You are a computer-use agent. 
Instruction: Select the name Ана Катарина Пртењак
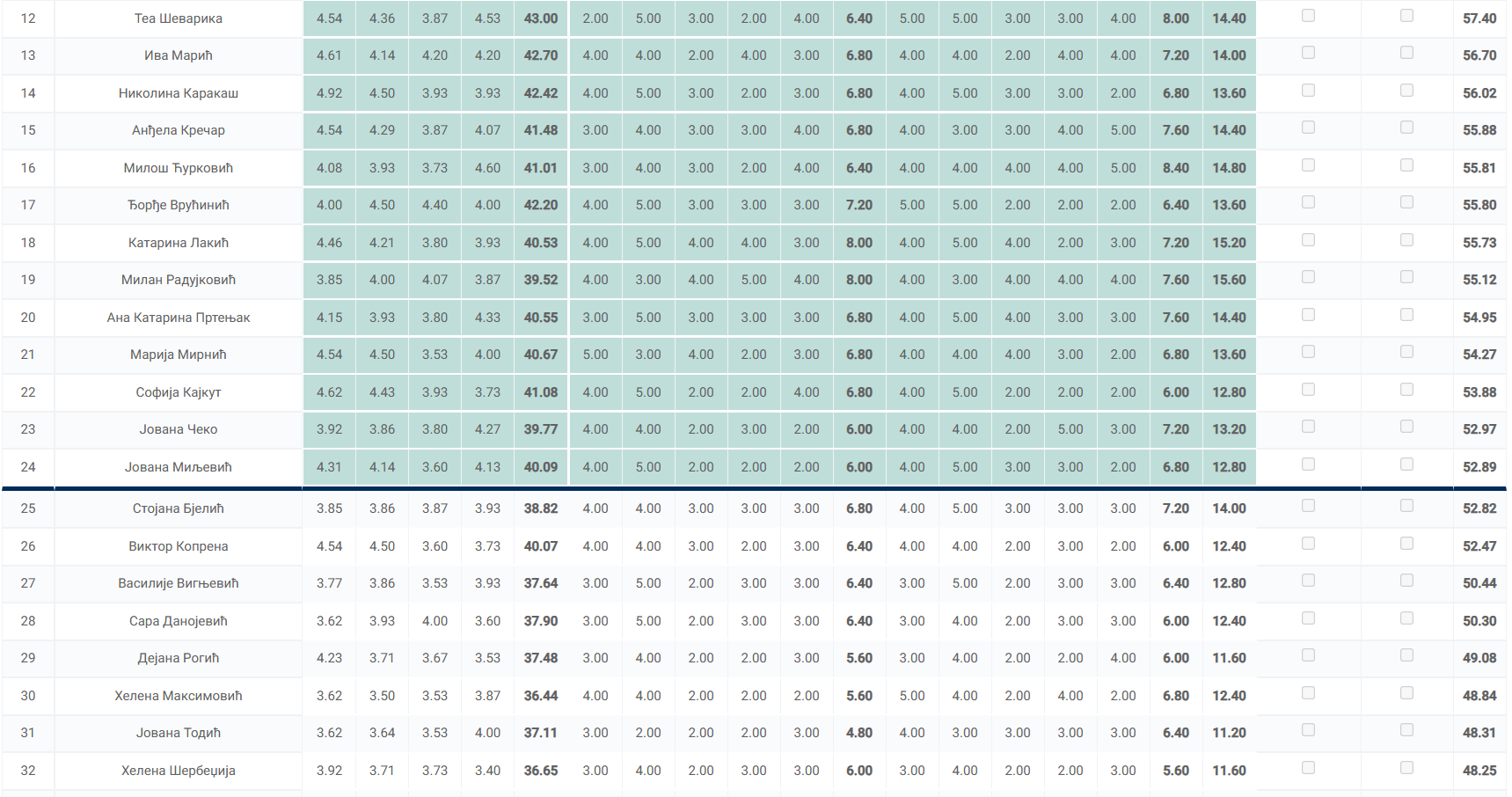(179, 318)
